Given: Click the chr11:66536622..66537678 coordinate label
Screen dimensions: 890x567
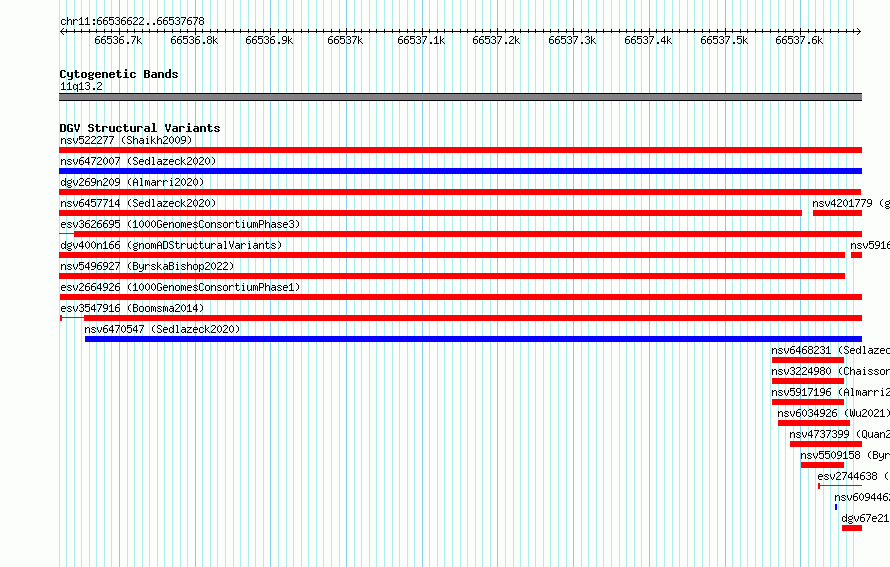Looking at the screenshot, I should click(x=132, y=21).
